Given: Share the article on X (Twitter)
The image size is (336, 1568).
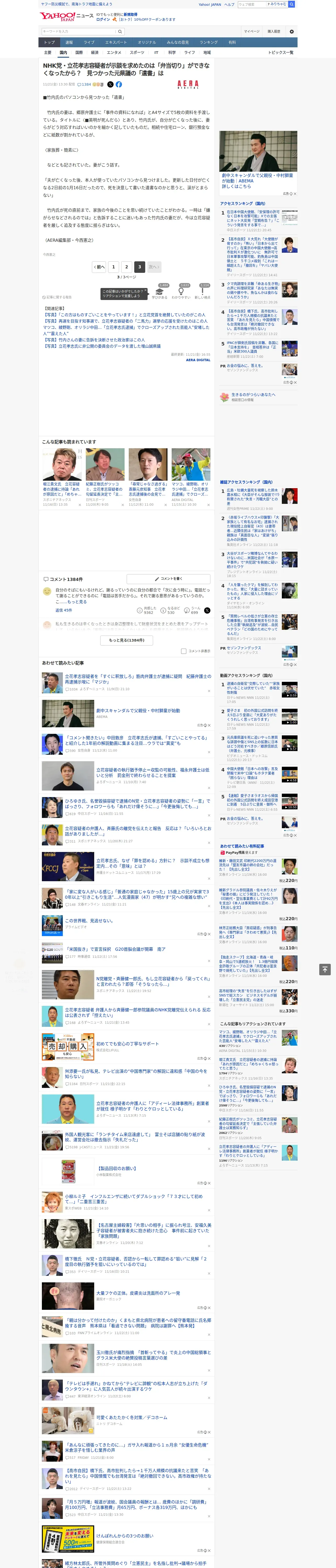Looking at the screenshot, I should pos(110,85).
